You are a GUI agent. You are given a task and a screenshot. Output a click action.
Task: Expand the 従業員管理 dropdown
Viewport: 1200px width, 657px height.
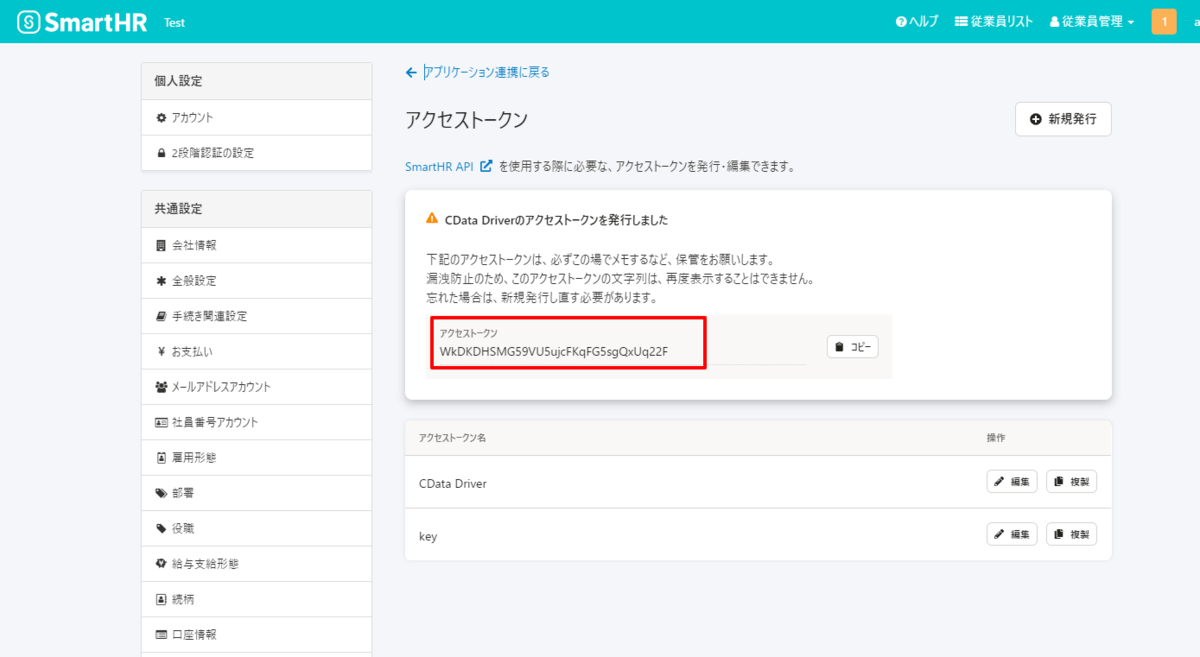coord(1092,22)
